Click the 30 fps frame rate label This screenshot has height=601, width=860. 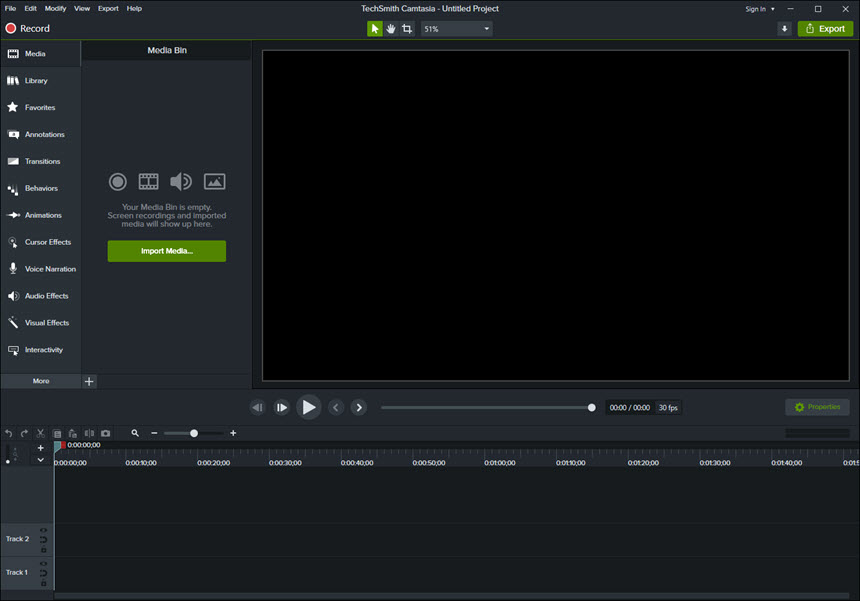tap(668, 407)
